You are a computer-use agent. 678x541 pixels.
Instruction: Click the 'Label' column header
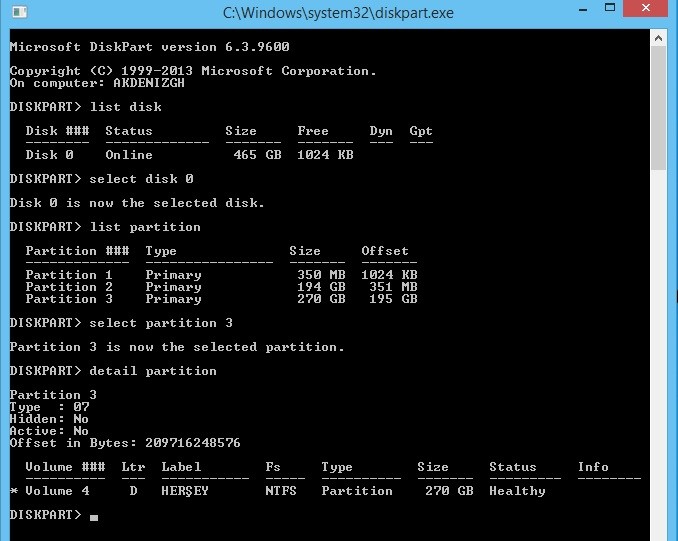coord(181,467)
